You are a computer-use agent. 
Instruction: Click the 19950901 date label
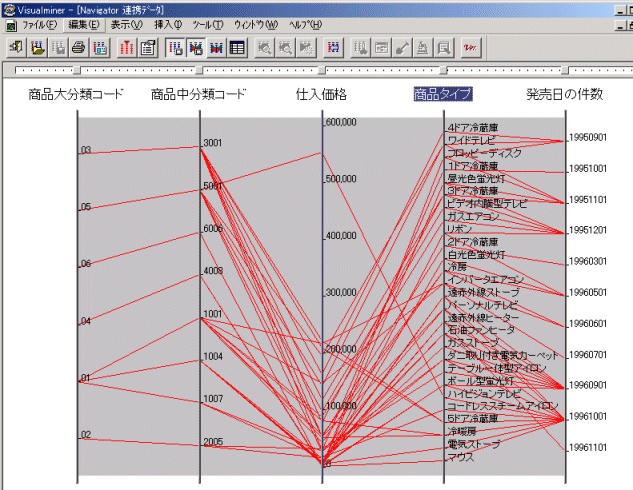(588, 138)
